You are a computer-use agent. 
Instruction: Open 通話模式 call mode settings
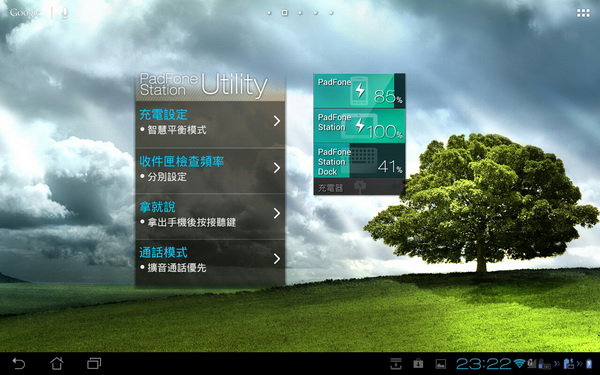point(210,259)
